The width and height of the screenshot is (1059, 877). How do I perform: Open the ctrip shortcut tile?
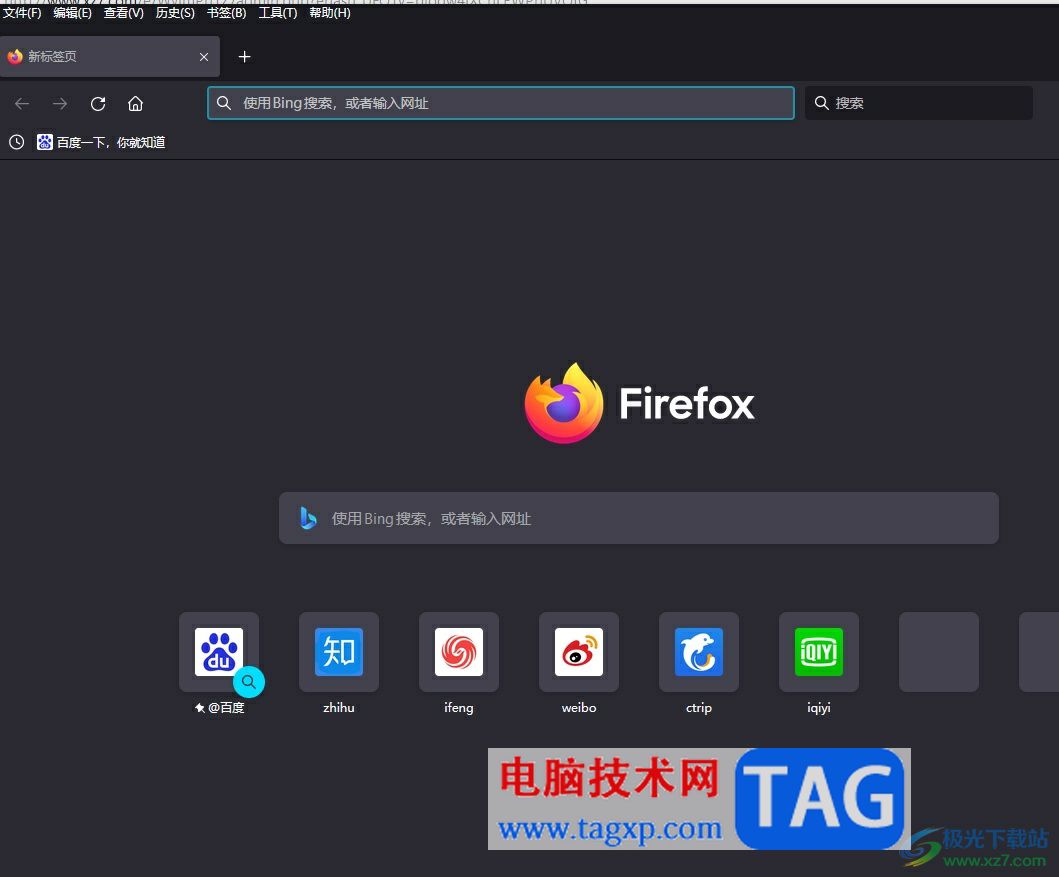pyautogui.click(x=699, y=652)
